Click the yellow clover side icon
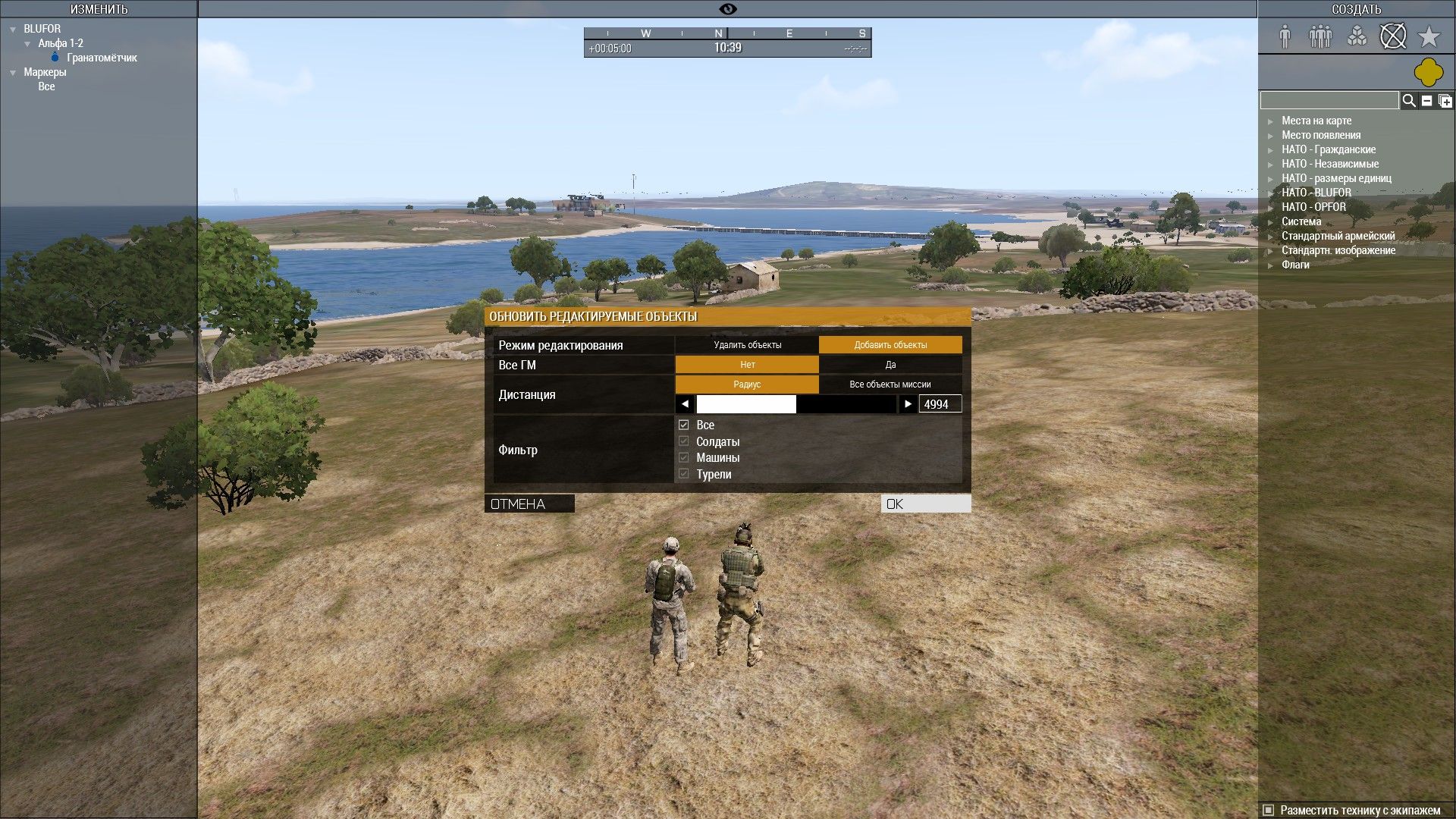Screen dimensions: 1456x819 point(1429,73)
